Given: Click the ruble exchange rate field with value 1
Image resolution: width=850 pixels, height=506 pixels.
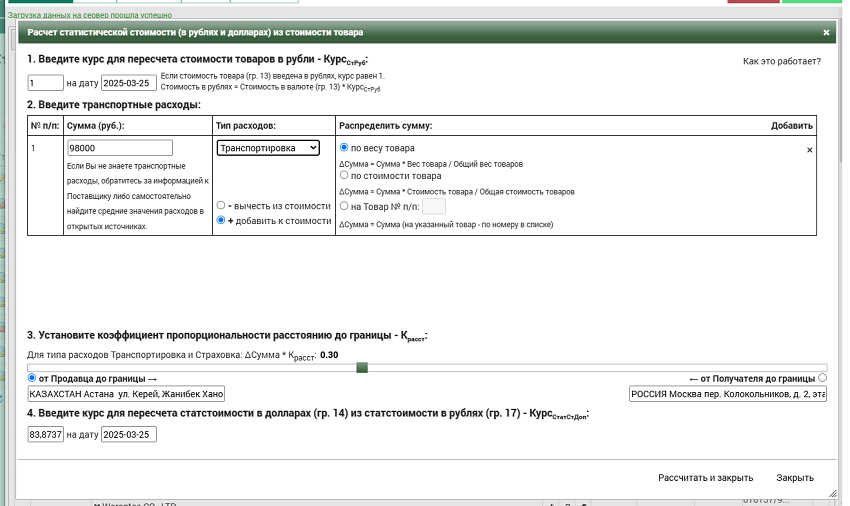Looking at the screenshot, I should [46, 83].
